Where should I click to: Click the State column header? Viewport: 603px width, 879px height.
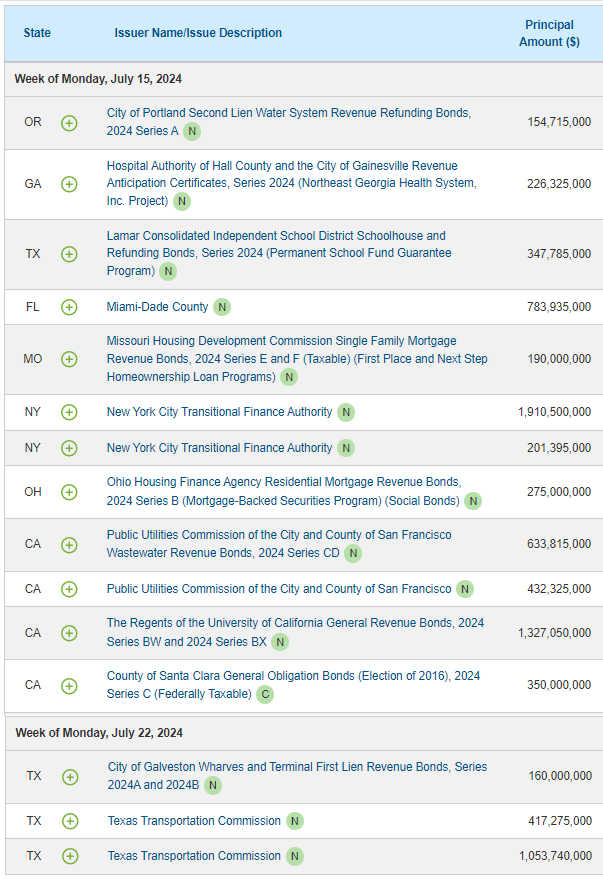(37, 33)
